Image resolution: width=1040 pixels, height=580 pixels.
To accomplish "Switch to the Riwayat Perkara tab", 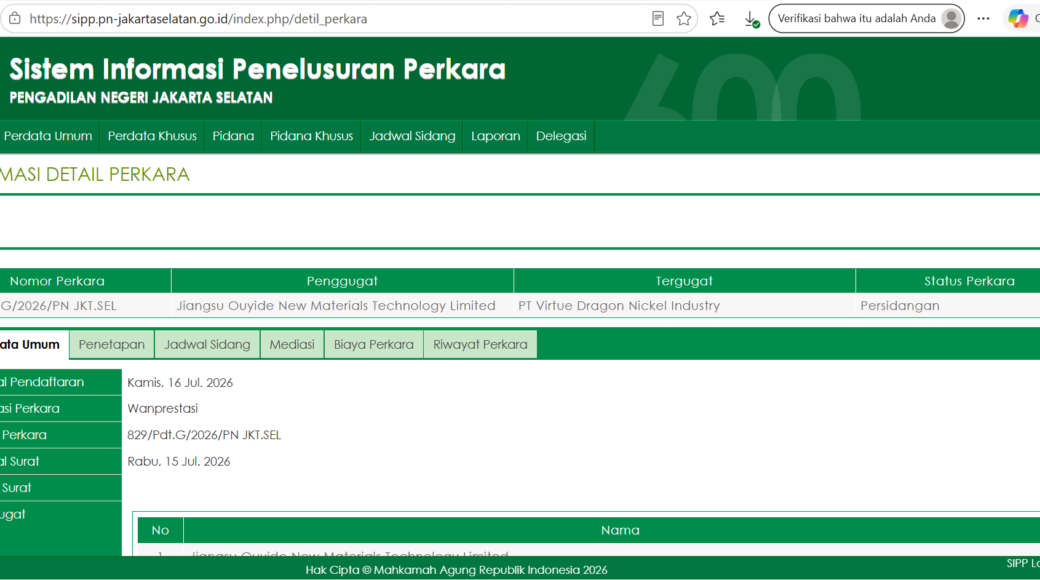I will [x=480, y=344].
